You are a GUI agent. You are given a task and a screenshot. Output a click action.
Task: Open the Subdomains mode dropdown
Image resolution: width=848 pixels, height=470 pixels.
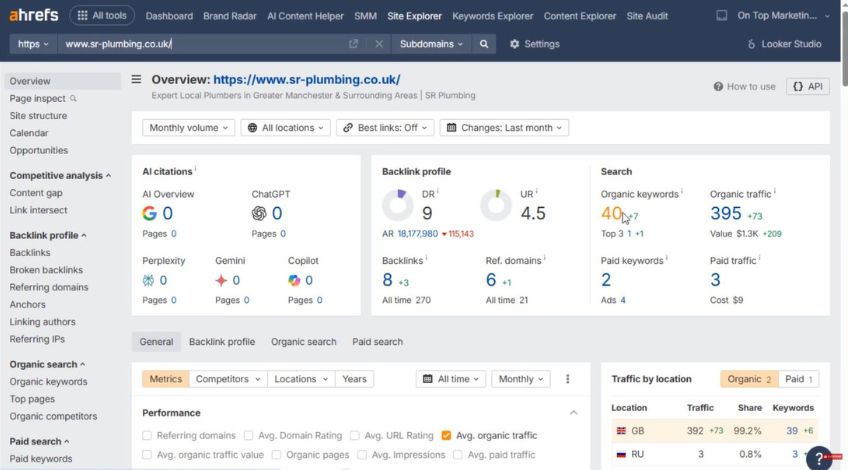[431, 44]
